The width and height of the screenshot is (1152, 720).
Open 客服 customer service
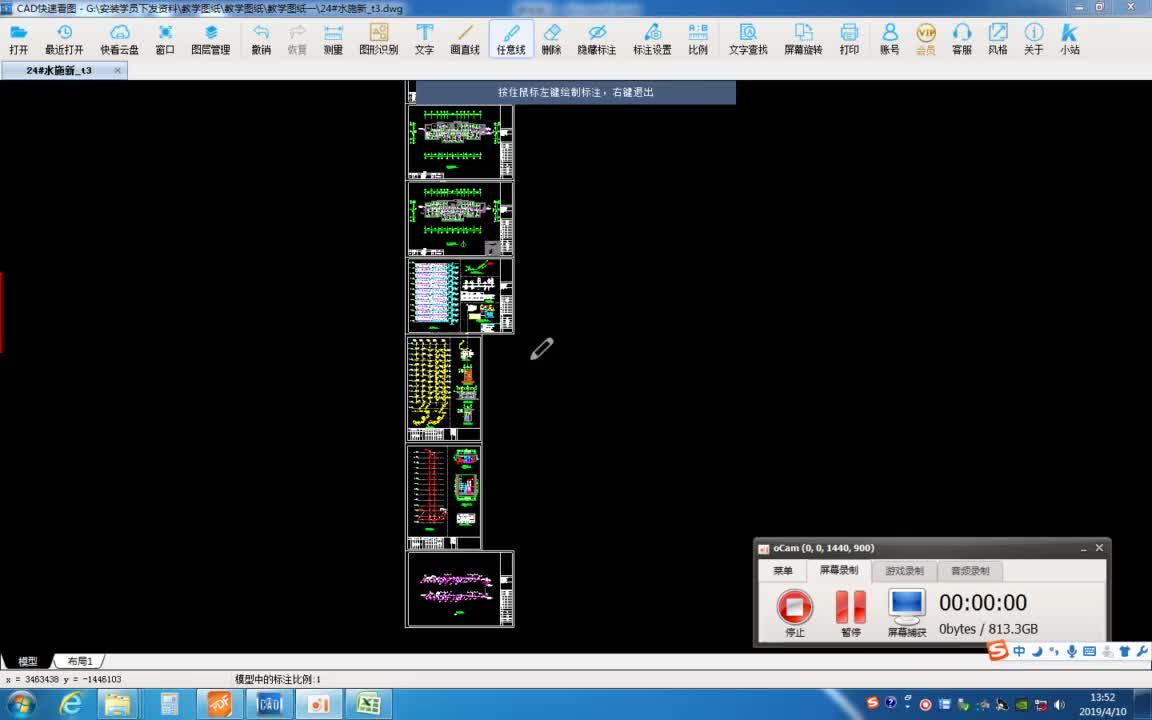point(962,39)
